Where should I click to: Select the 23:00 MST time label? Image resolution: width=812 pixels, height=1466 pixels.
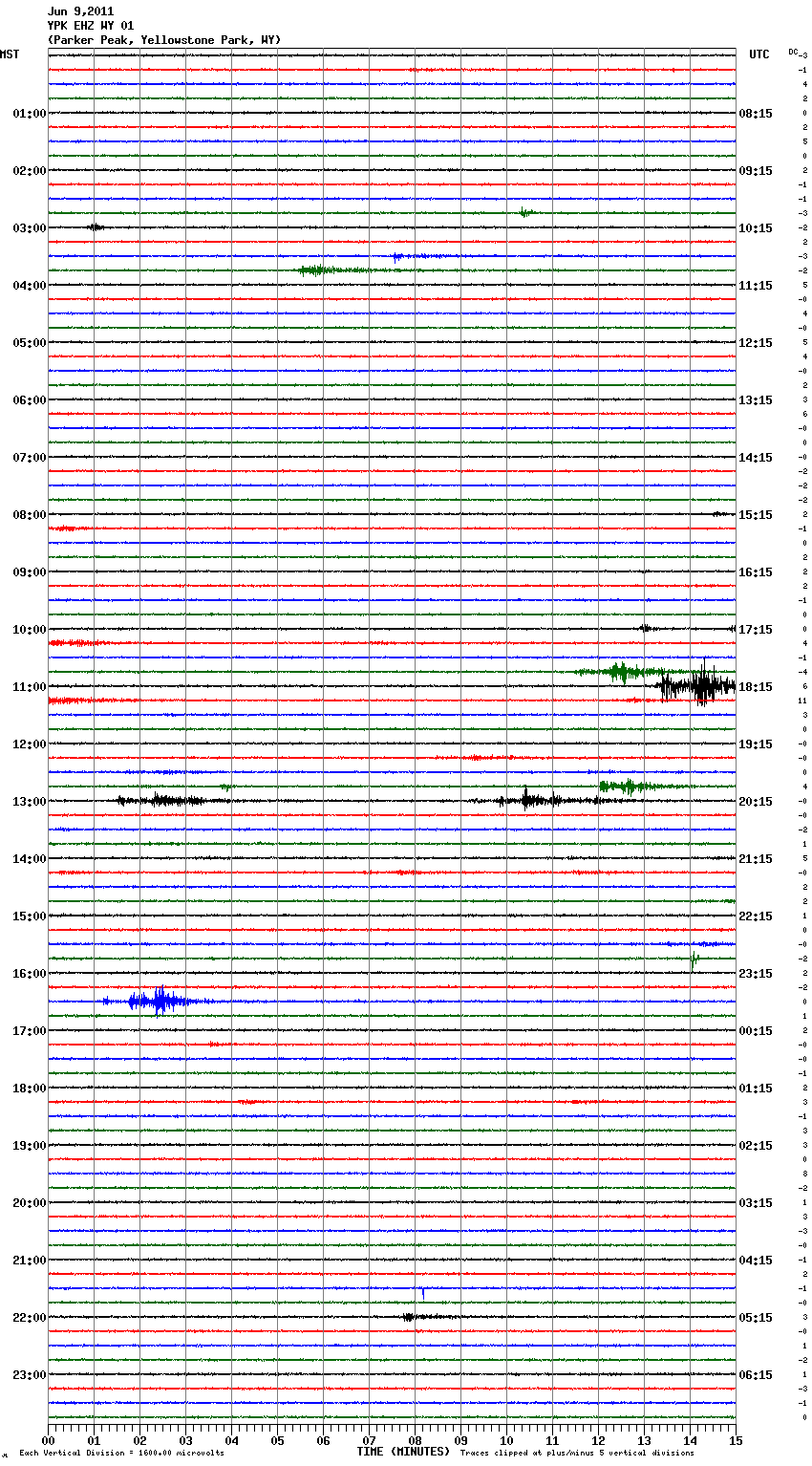(30, 1375)
